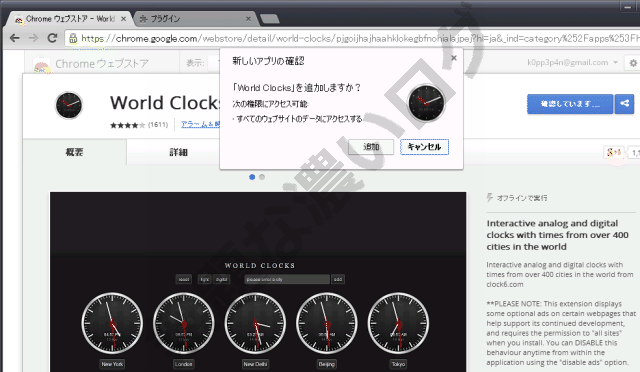The height and width of the screenshot is (372, 640).
Task: Click the 'Interactive analog and digital clocks' heading
Action: [558, 235]
